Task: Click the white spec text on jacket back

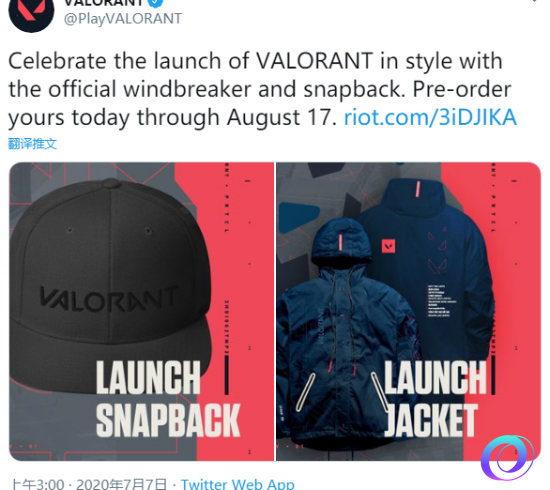Action: point(442,301)
